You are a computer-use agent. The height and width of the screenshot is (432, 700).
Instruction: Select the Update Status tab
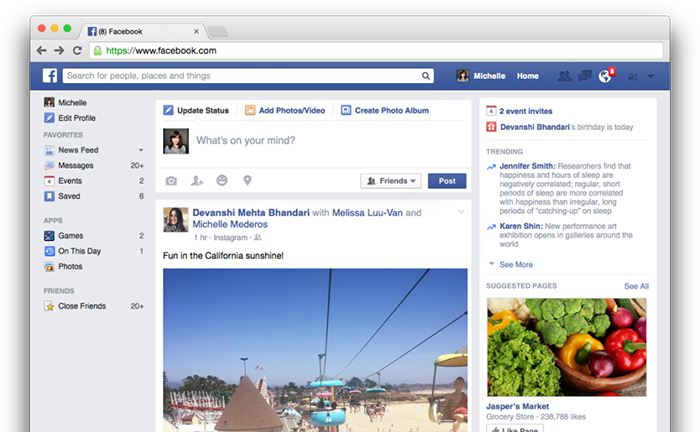196,110
